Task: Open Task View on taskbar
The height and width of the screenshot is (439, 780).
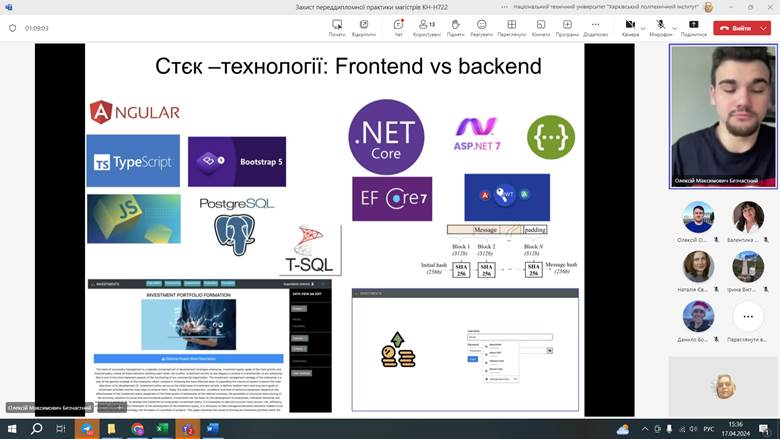Action: (61, 429)
